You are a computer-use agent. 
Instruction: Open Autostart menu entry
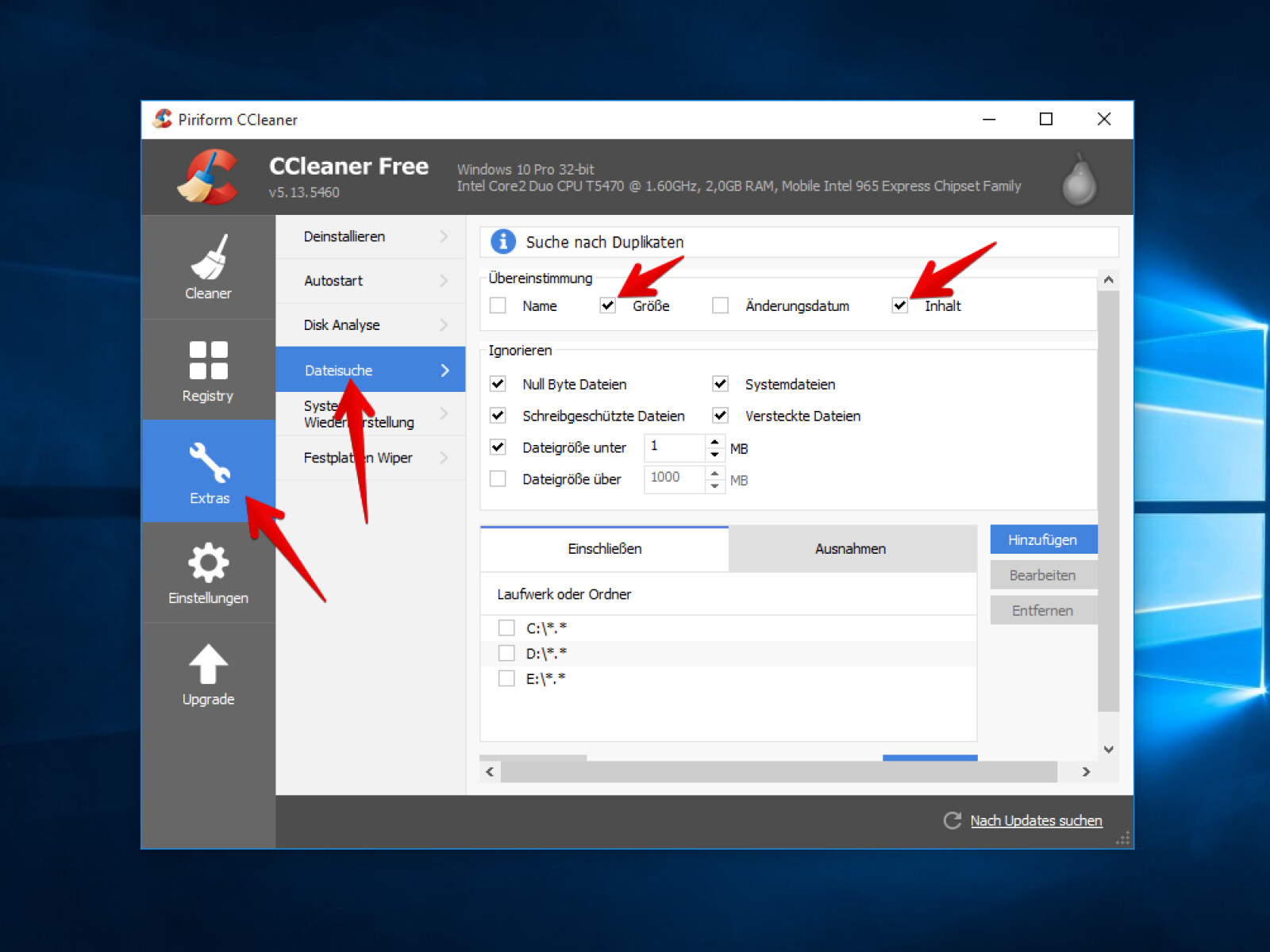371,281
